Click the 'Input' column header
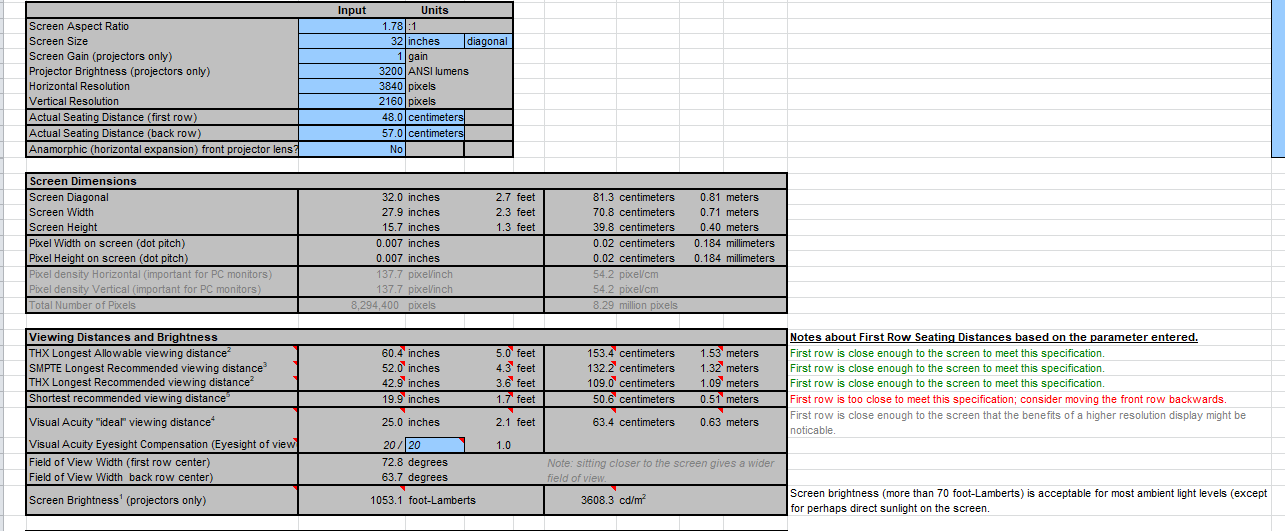The height and width of the screenshot is (531, 1285). pos(352,10)
